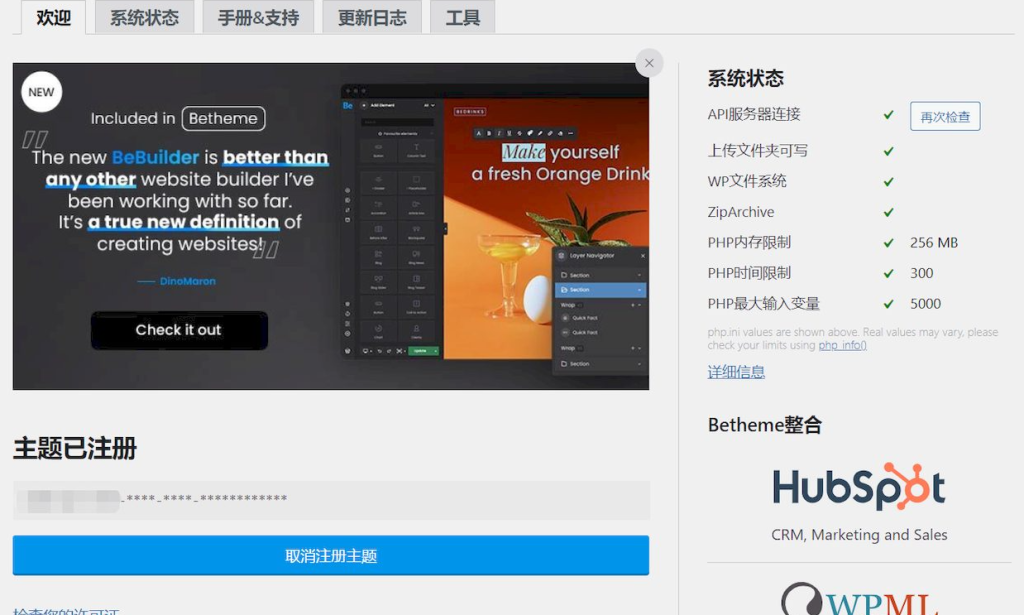Select the 工具 tab
The height and width of the screenshot is (615, 1024).
pyautogui.click(x=462, y=18)
